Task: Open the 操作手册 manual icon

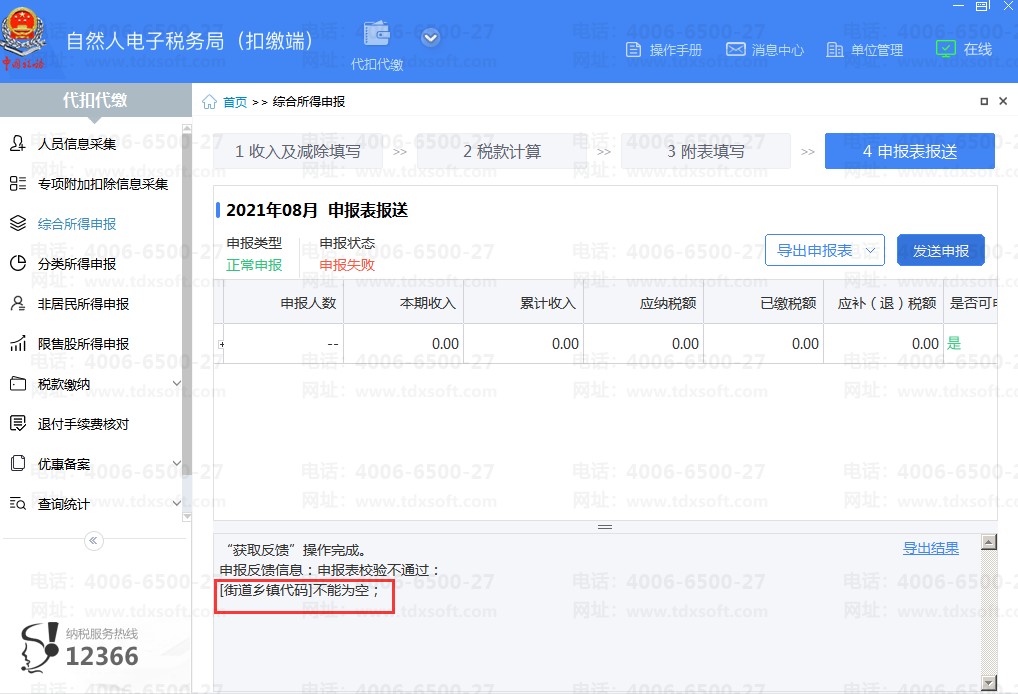Action: click(x=633, y=50)
